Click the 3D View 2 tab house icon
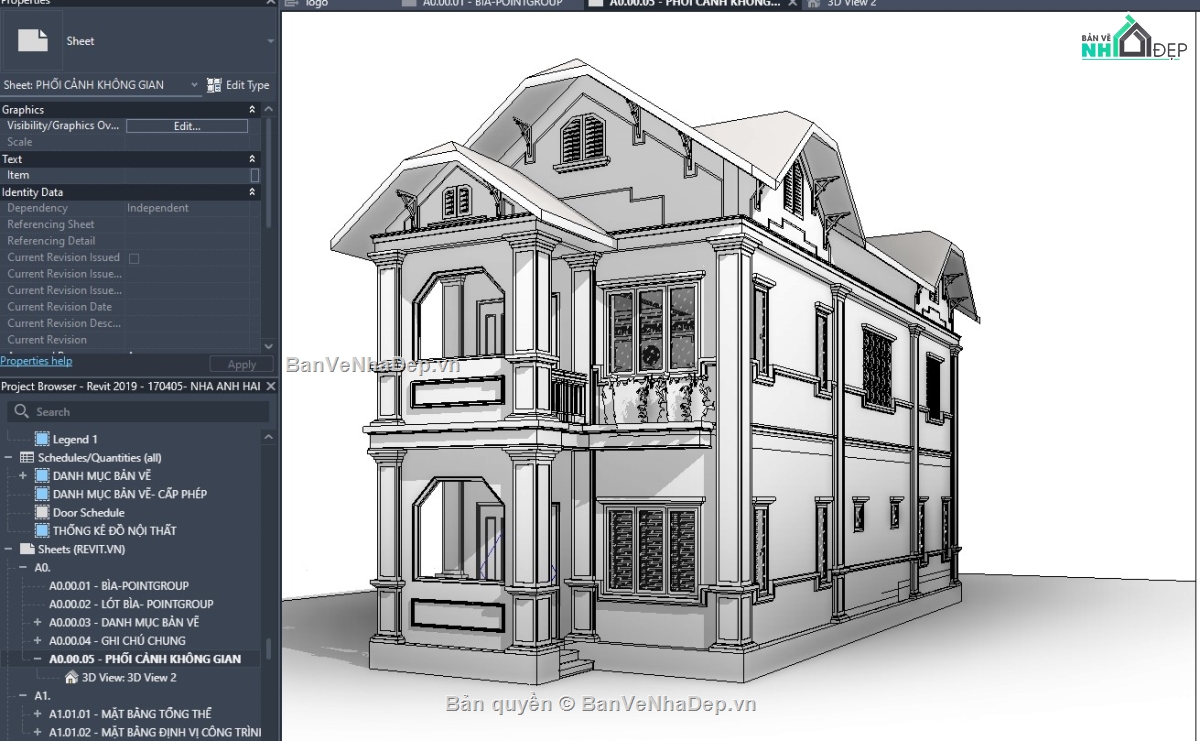Screen dimensions: 1200x741 coord(813,3)
